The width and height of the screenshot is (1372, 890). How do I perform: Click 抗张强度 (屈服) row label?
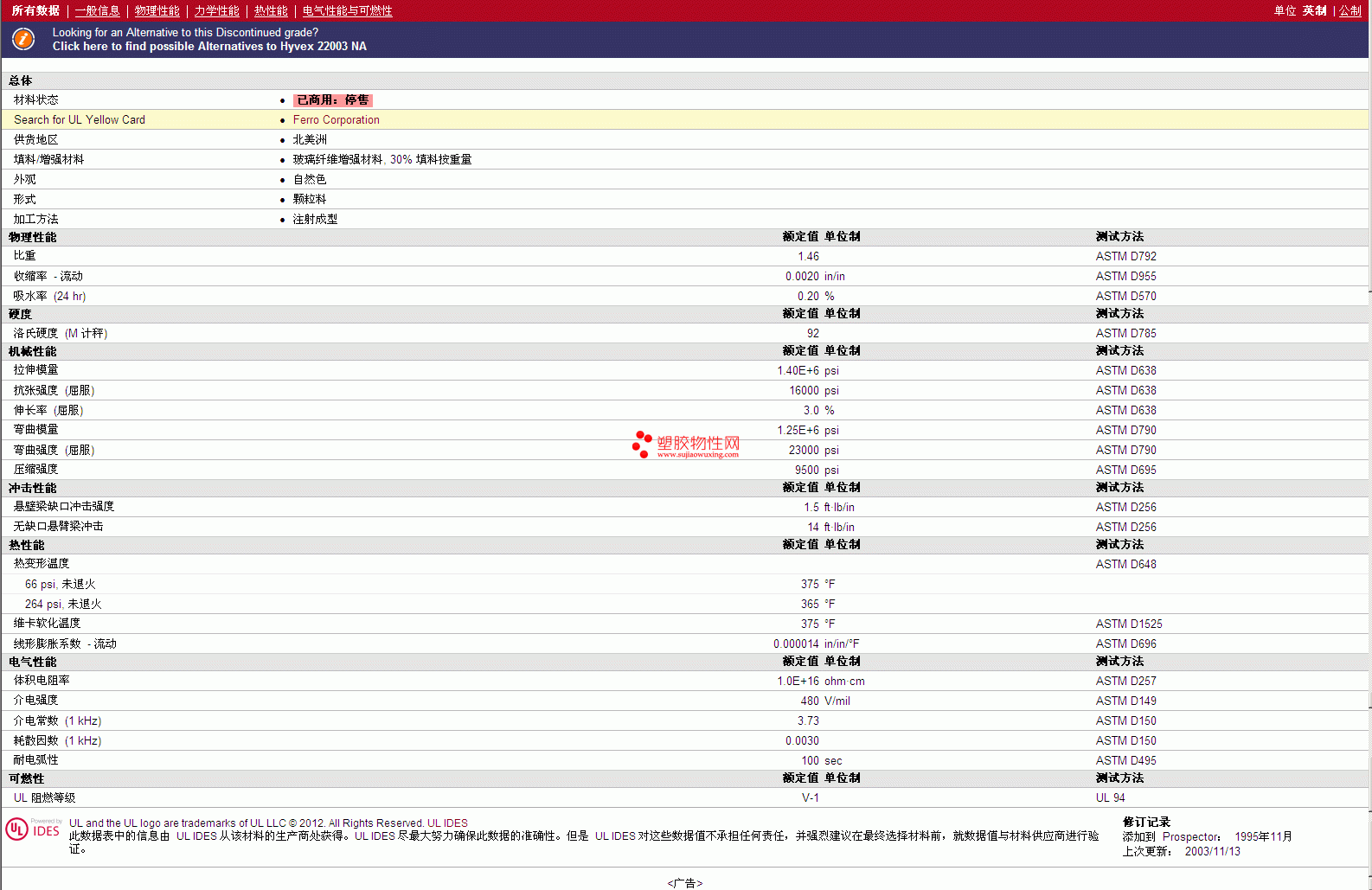pyautogui.click(x=54, y=391)
